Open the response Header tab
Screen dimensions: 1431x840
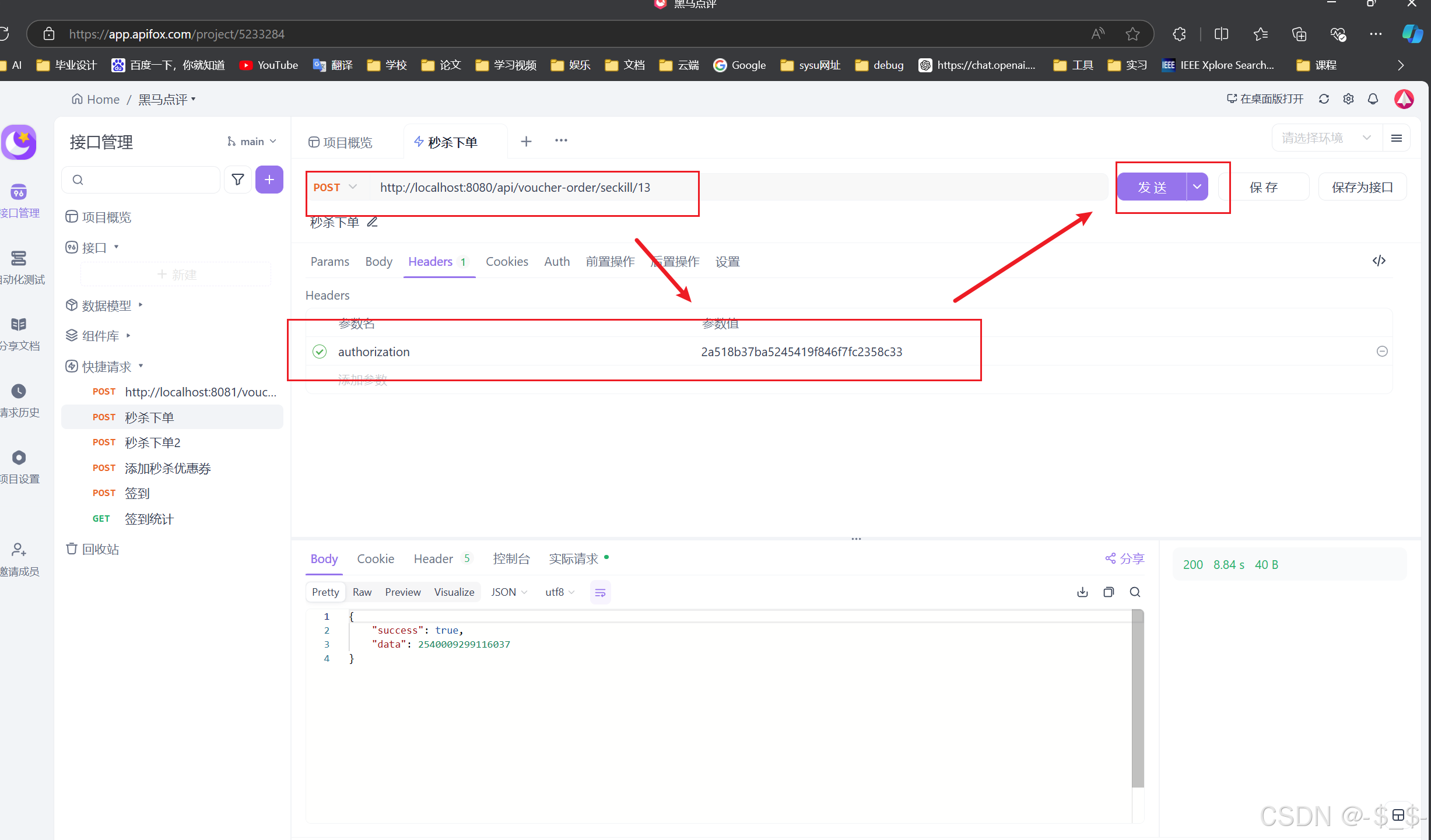442,559
